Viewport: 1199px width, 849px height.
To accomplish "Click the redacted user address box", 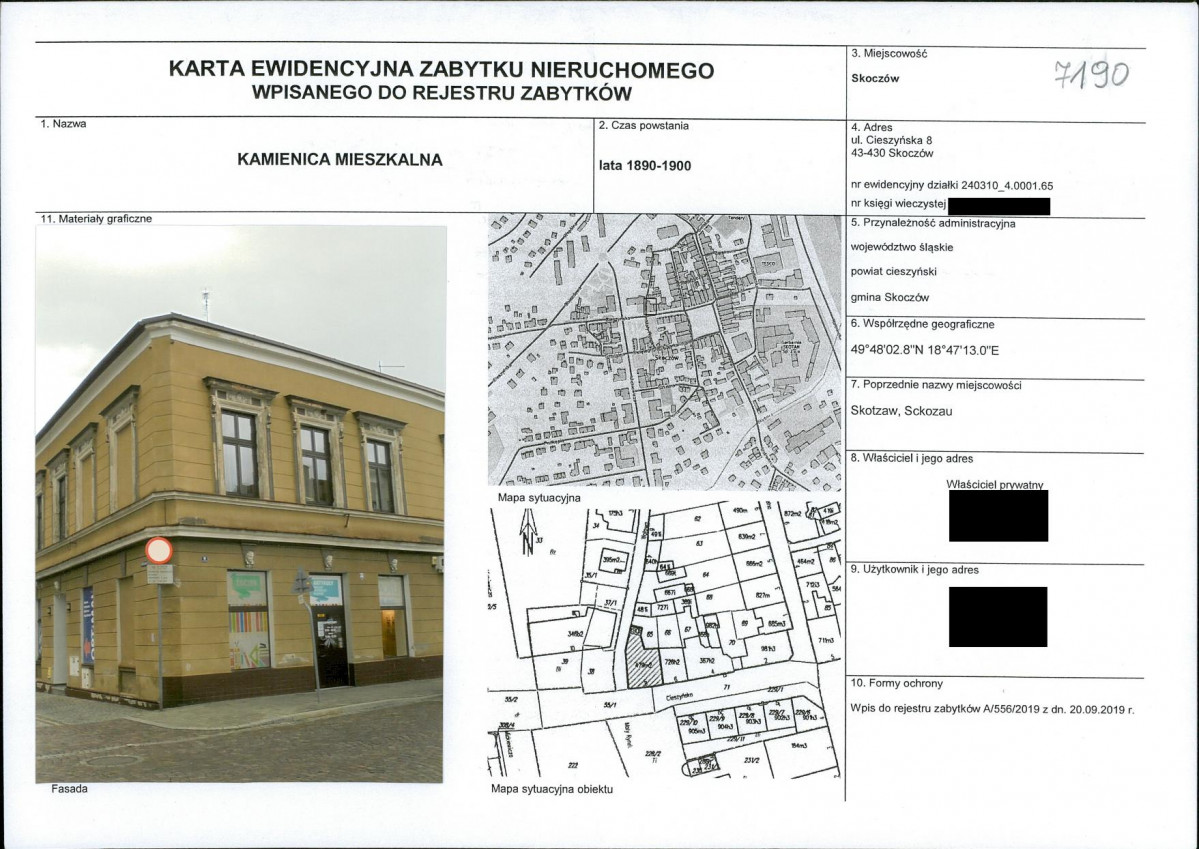I will click(997, 616).
